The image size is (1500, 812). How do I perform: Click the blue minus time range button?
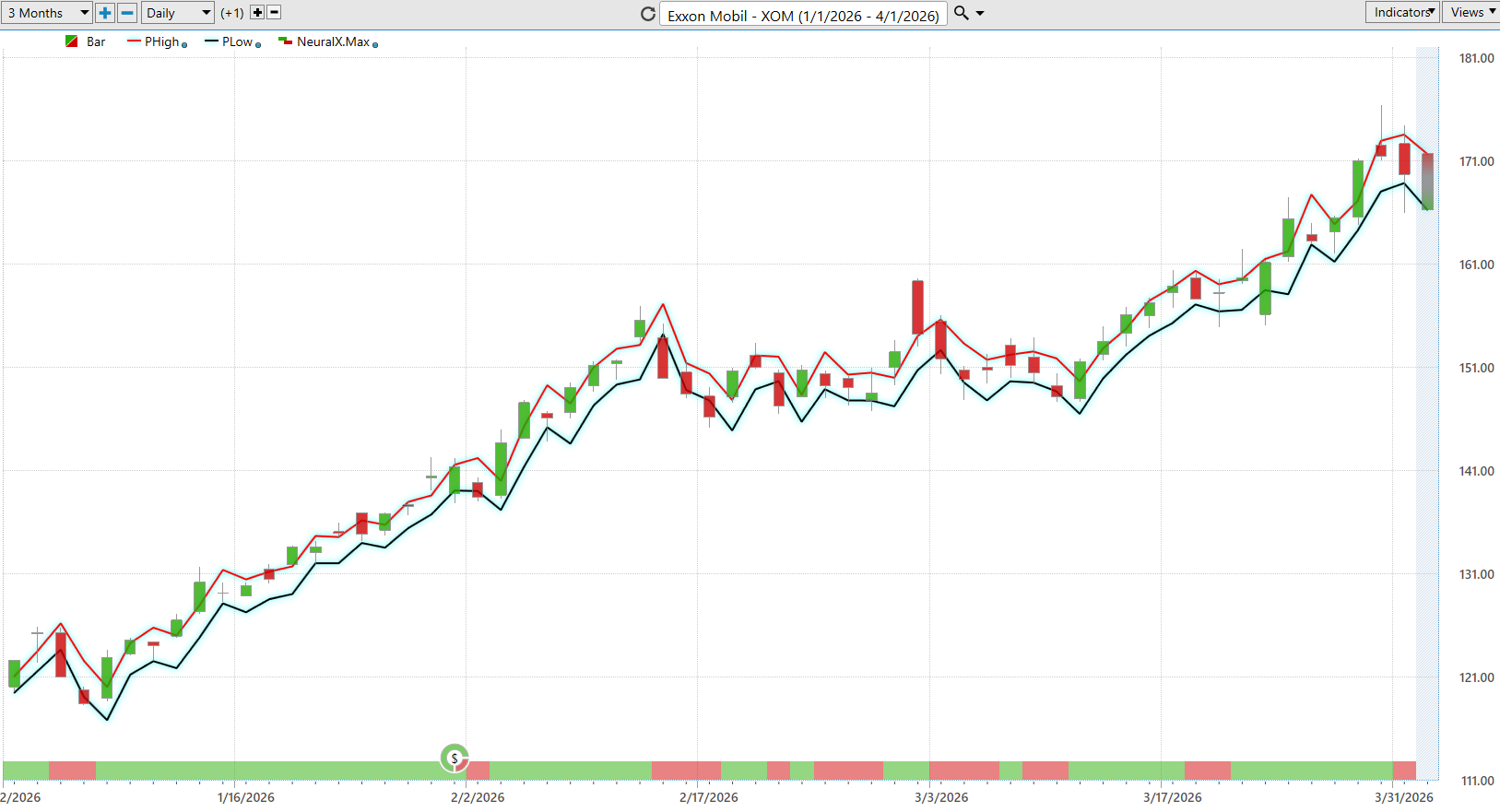pos(127,13)
